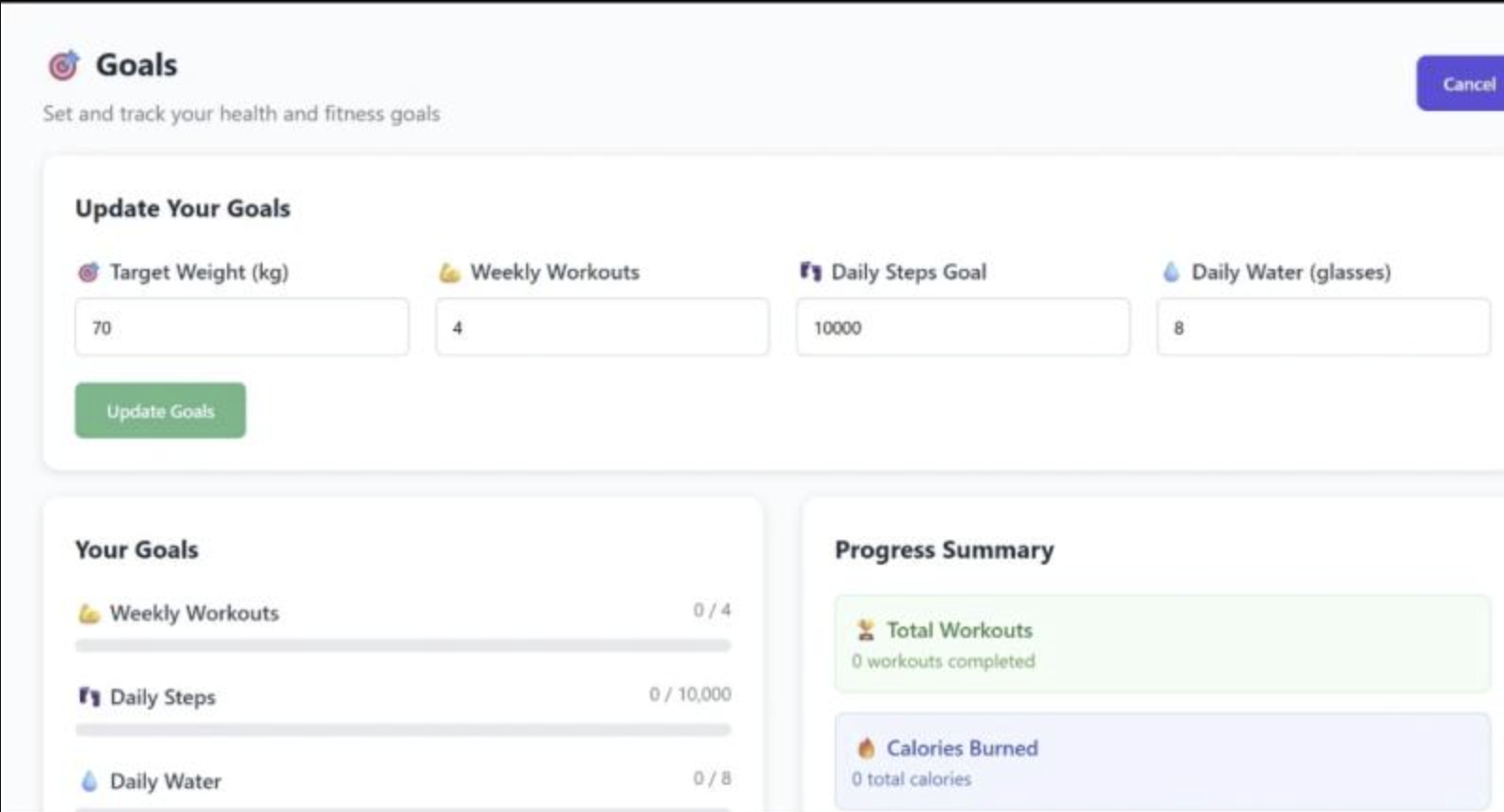Click the subtitle "Set and track your health and fitness goals"
This screenshot has height=812, width=1504.
pyautogui.click(x=241, y=114)
